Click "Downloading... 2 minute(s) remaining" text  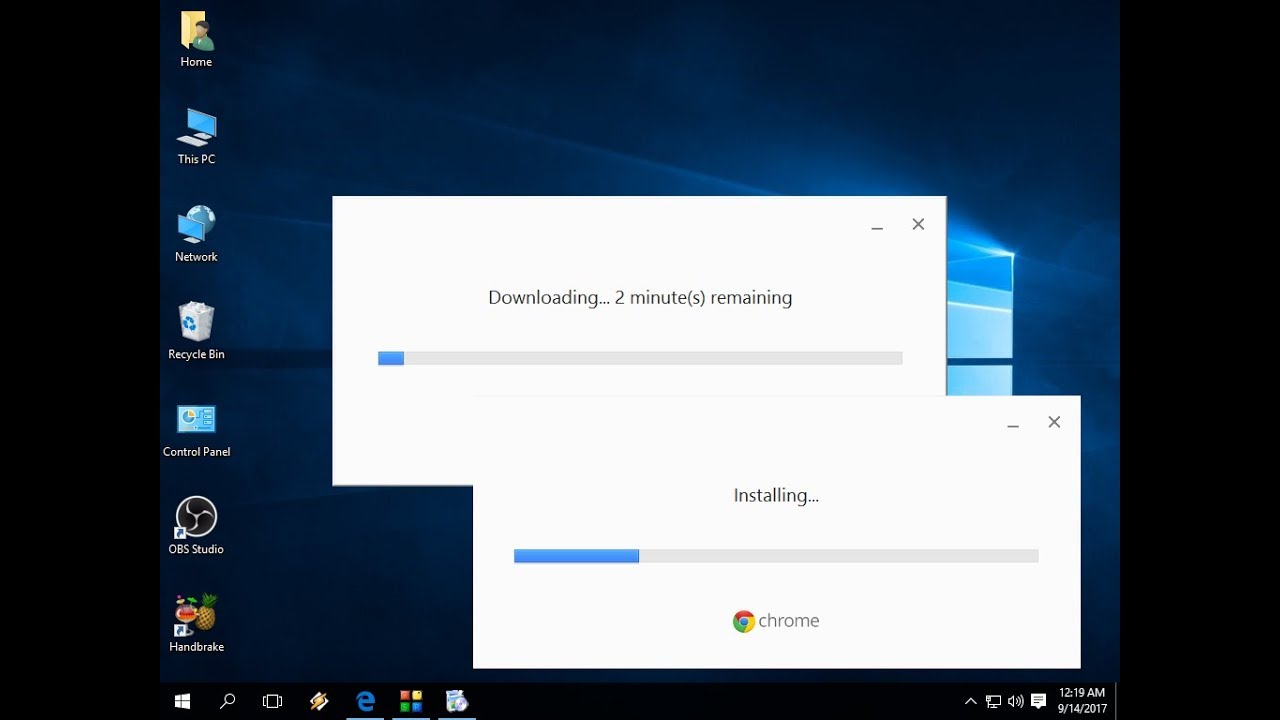coord(640,298)
